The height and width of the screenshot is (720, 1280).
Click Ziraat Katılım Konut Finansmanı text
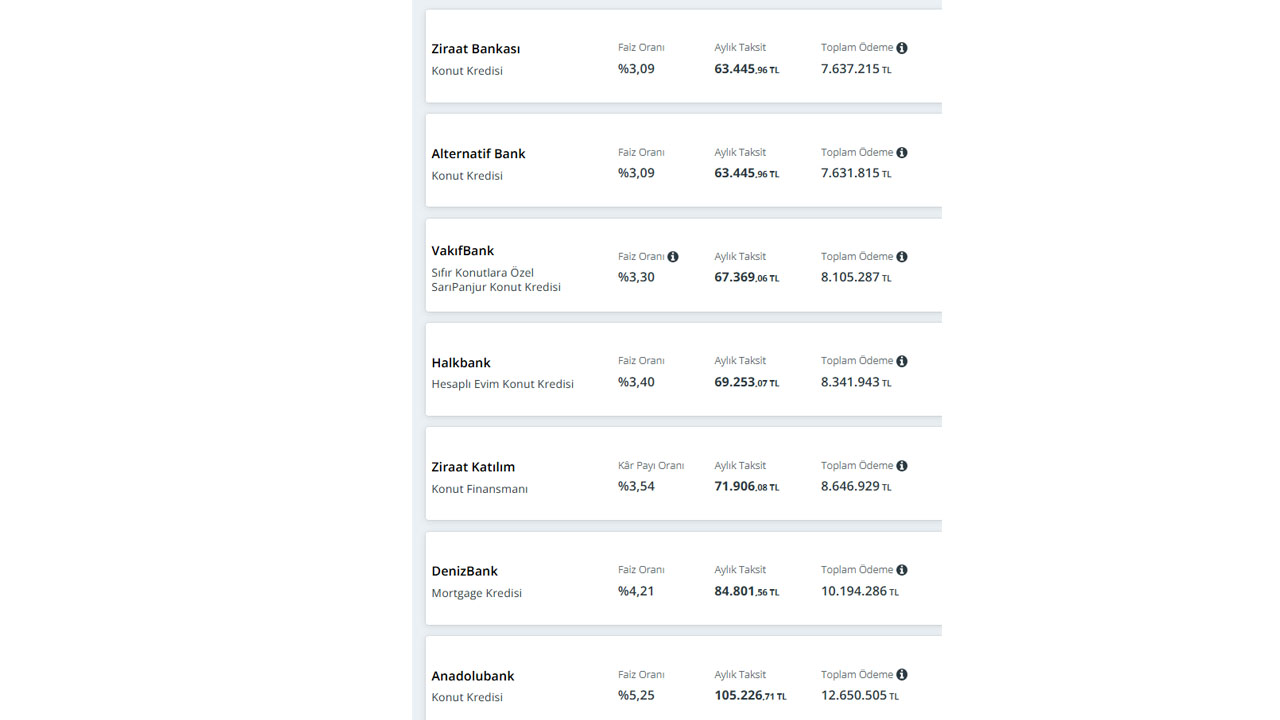click(x=480, y=489)
